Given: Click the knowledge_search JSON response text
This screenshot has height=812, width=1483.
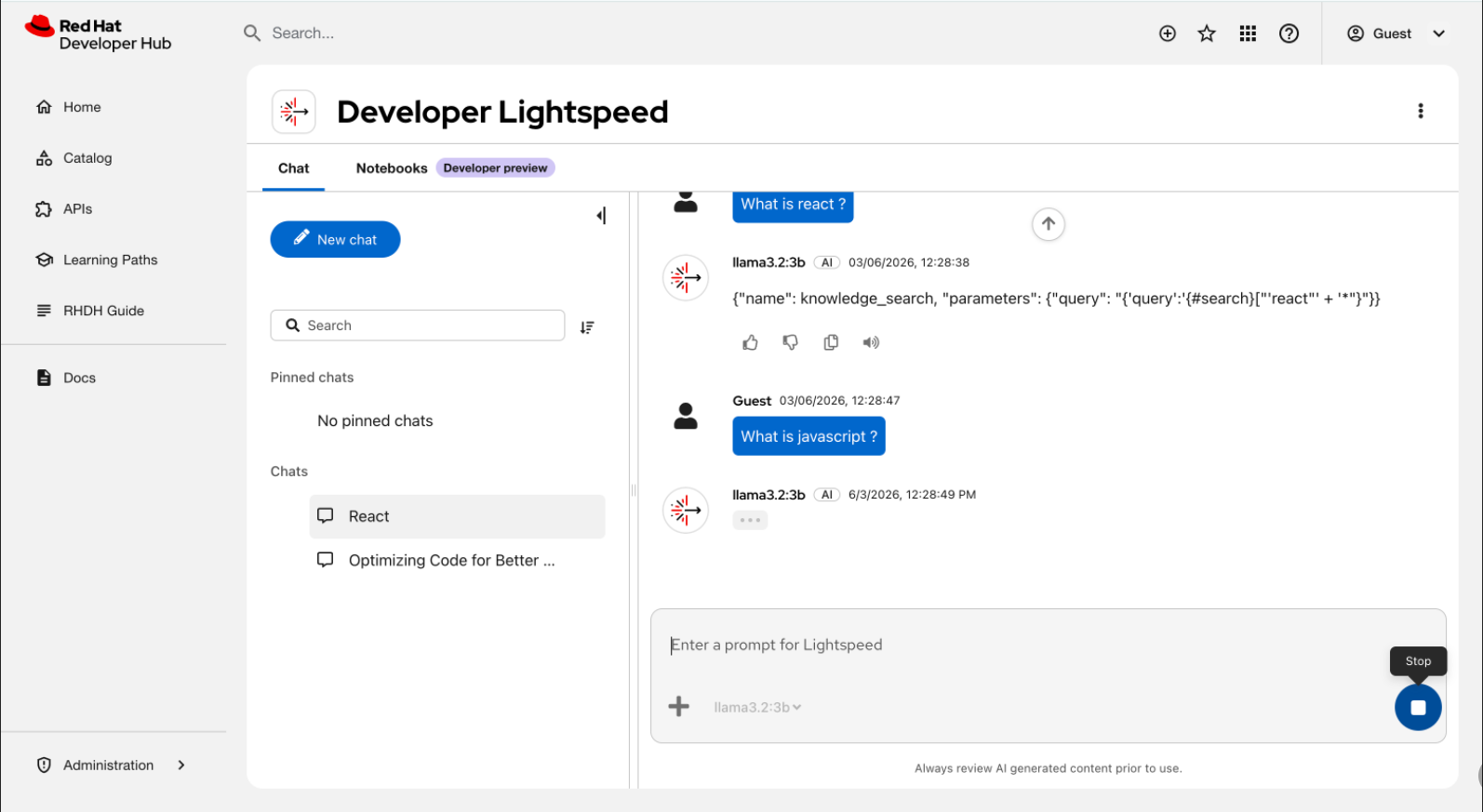Looking at the screenshot, I should pyautogui.click(x=1056, y=299).
